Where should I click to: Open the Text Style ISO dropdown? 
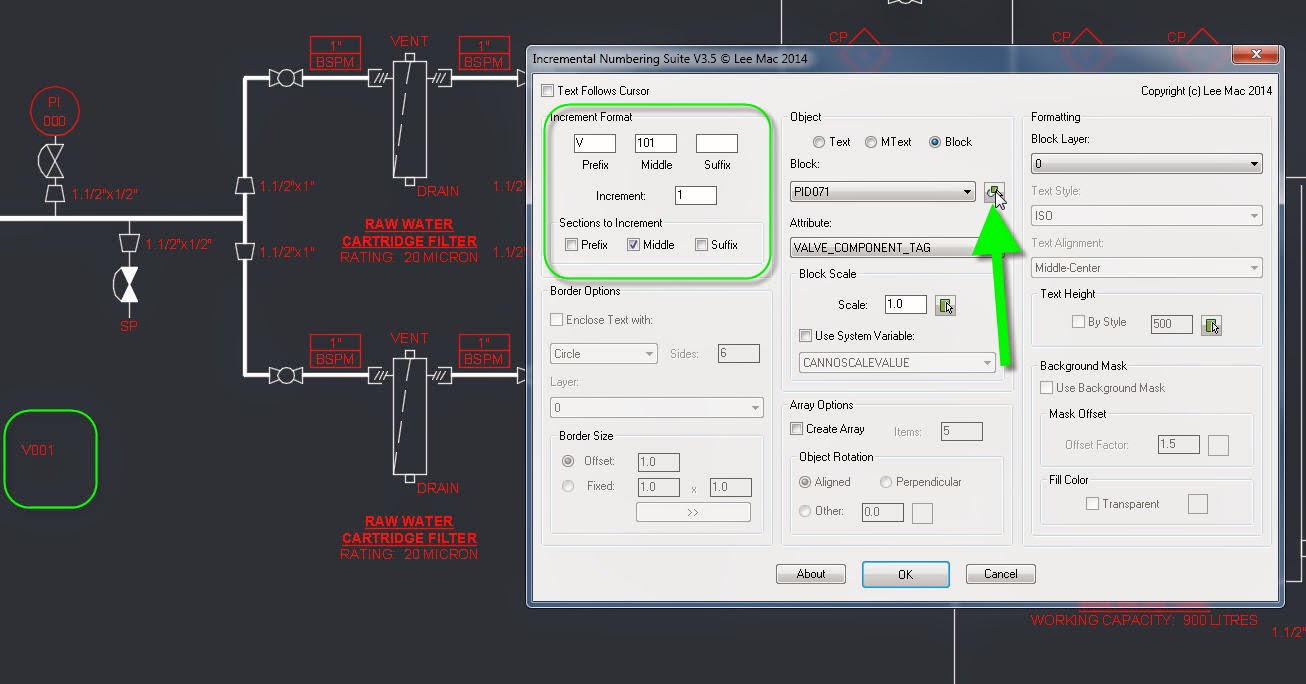1146,216
